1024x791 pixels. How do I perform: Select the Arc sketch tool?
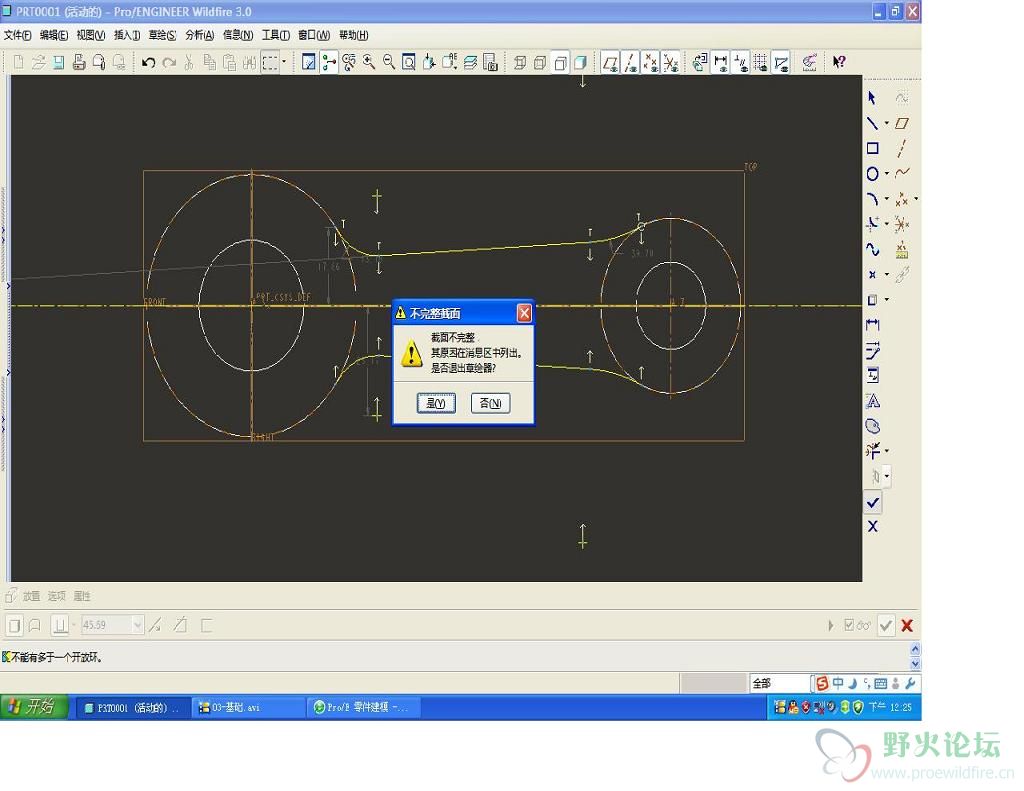click(x=872, y=199)
